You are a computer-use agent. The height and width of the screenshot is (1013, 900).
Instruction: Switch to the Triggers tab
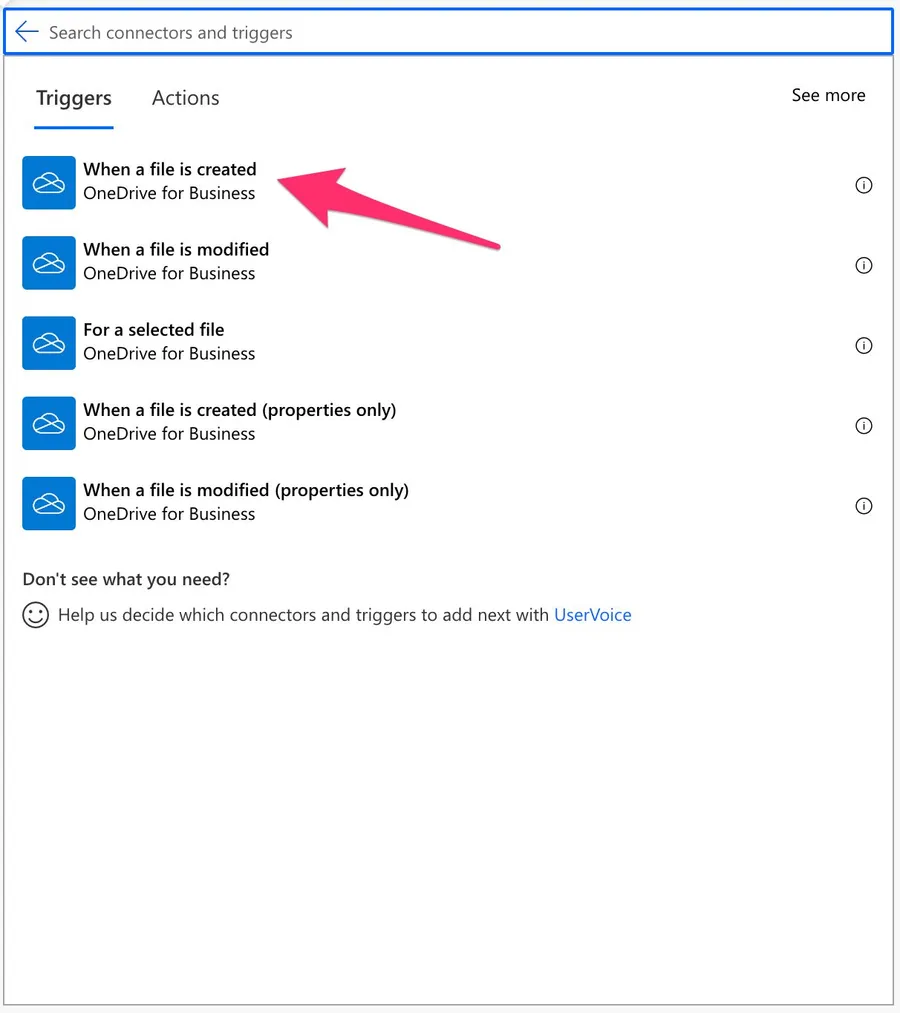74,98
